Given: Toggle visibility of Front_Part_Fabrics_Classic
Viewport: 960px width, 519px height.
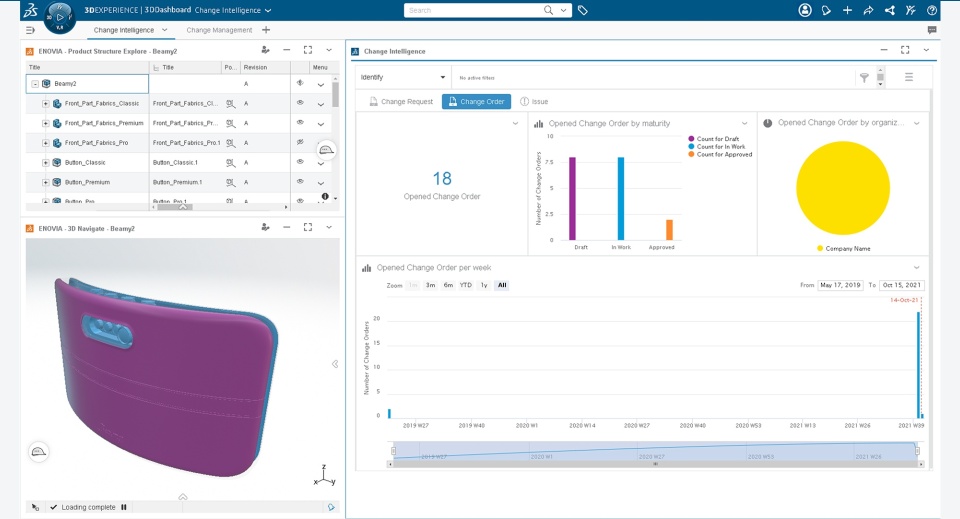Looking at the screenshot, I should click(x=300, y=103).
